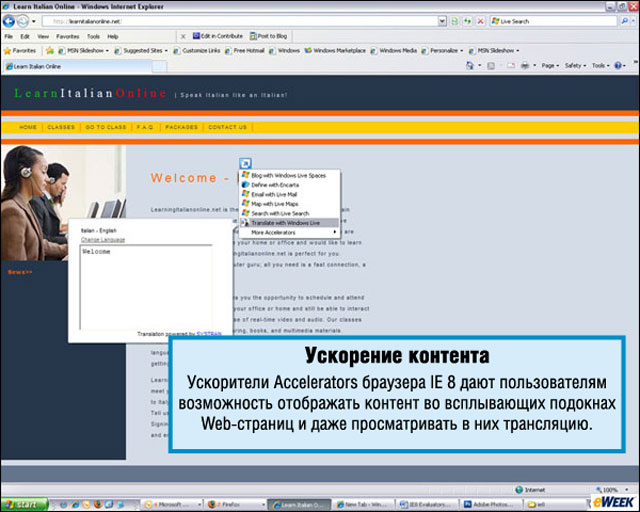
Task: Open the SYSTRAN link
Action: [209, 334]
